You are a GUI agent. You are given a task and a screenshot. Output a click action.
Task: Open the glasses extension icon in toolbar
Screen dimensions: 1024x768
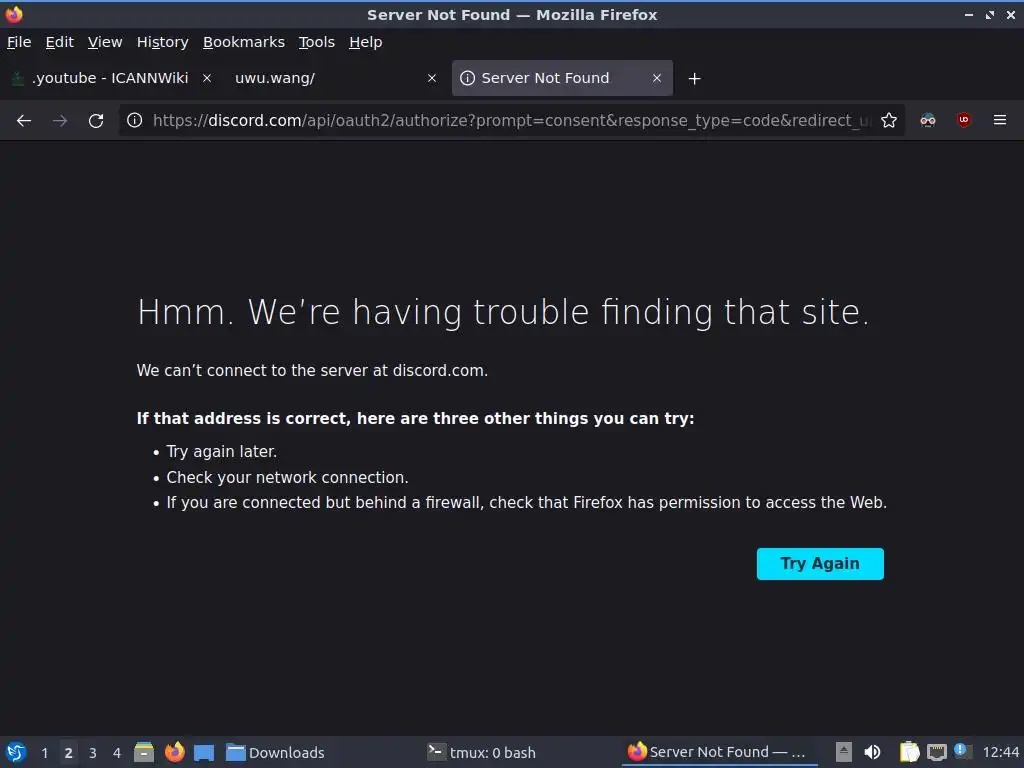click(x=927, y=120)
